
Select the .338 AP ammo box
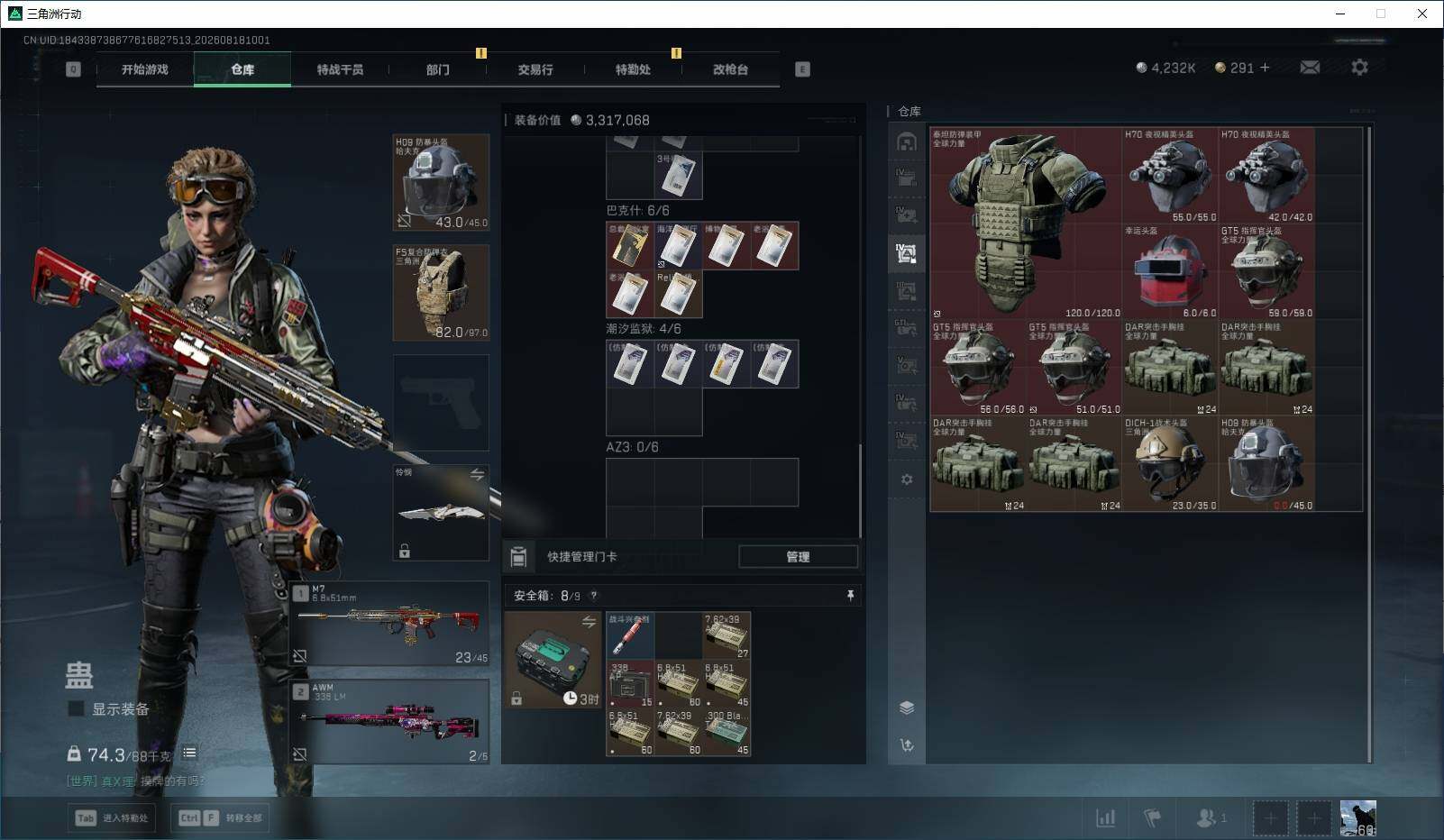(x=630, y=684)
